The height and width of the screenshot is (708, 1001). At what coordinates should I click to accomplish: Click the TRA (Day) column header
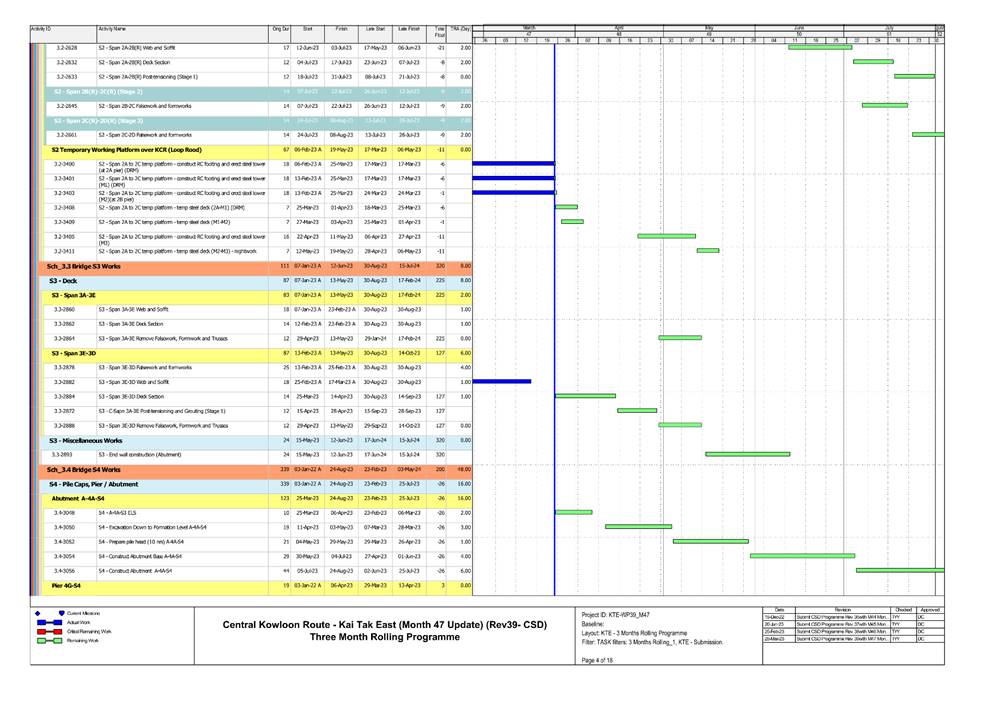460,29
